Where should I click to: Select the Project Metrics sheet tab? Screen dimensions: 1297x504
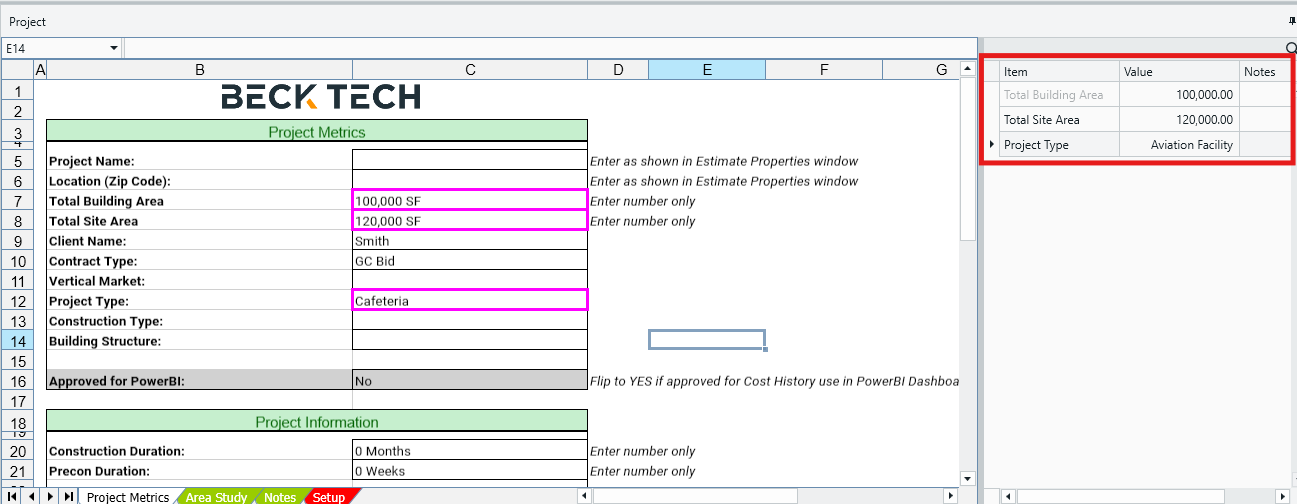(x=128, y=497)
